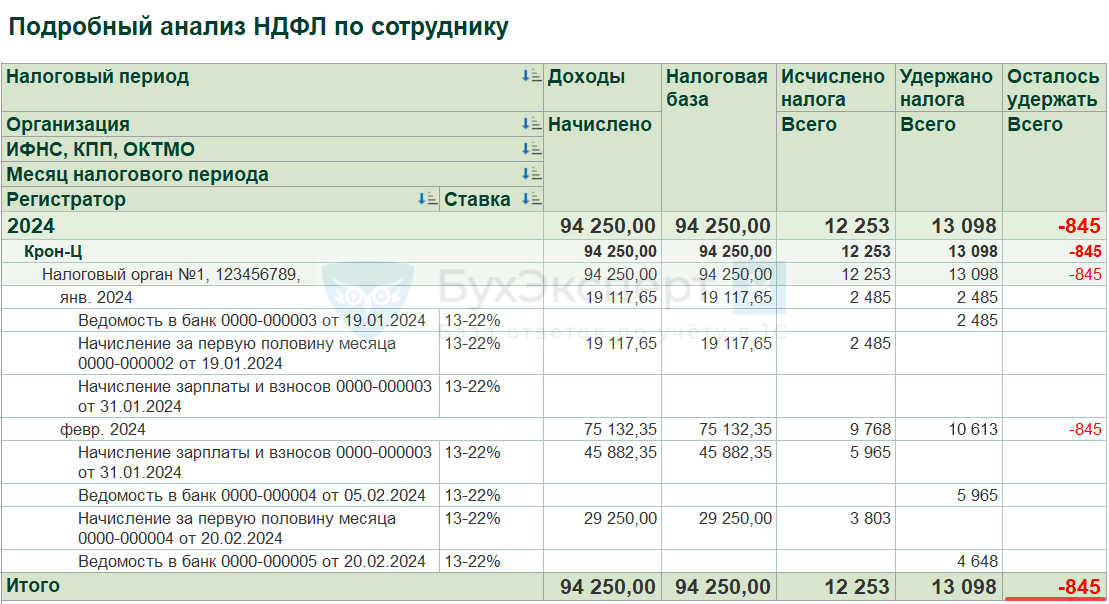Image resolution: width=1109 pixels, height=604 pixels.
Task: Open Начисление зарплаты и взносов in январь section
Action: [255, 396]
